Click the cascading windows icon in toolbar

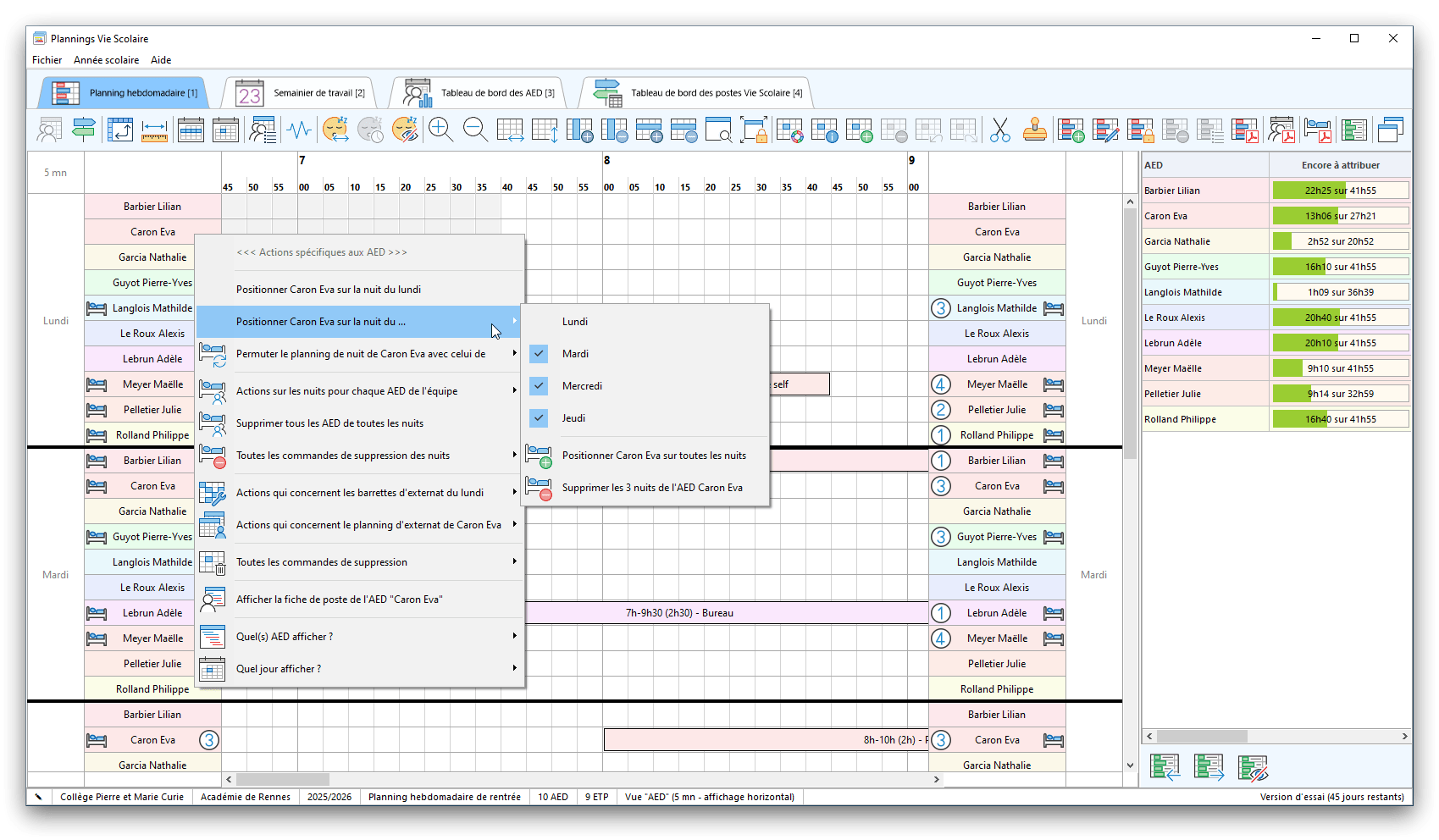coord(1390,130)
